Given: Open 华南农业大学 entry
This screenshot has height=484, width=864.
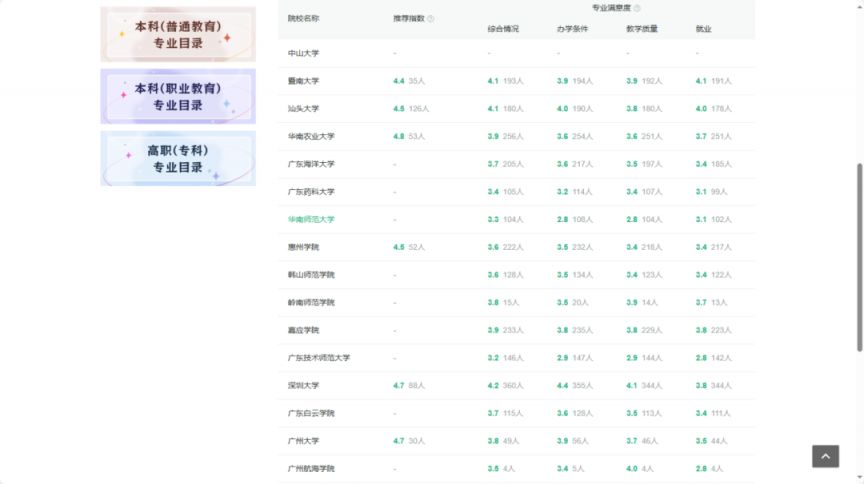Looking at the screenshot, I should coord(311,136).
